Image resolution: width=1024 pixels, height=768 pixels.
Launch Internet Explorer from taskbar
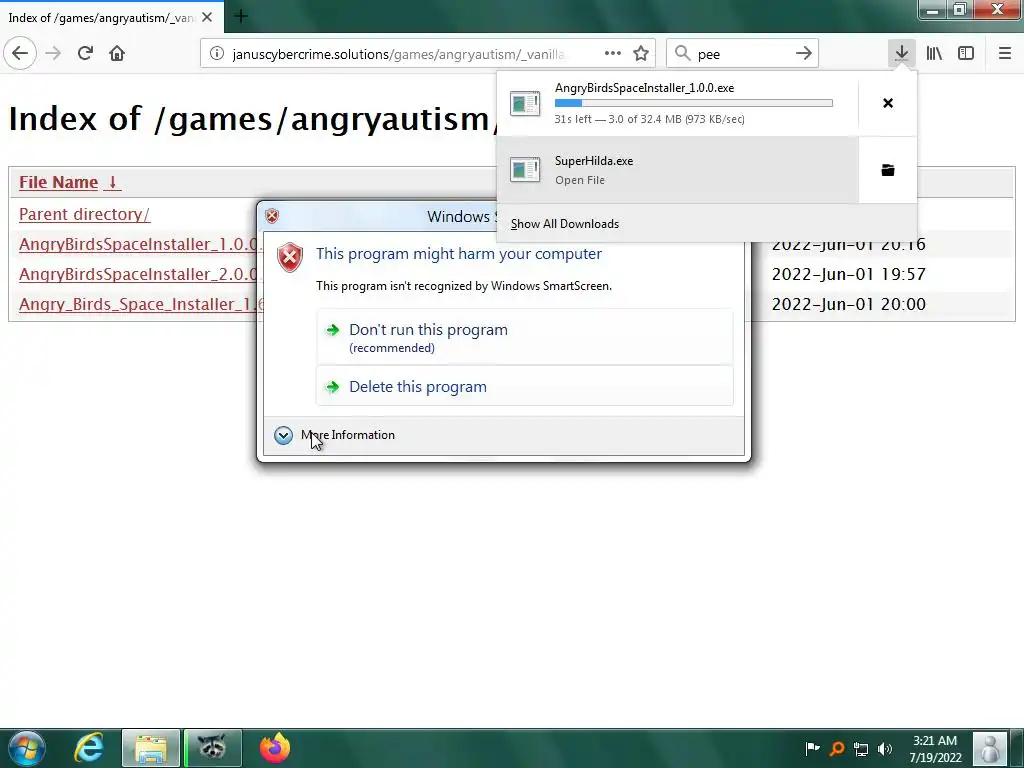click(89, 748)
